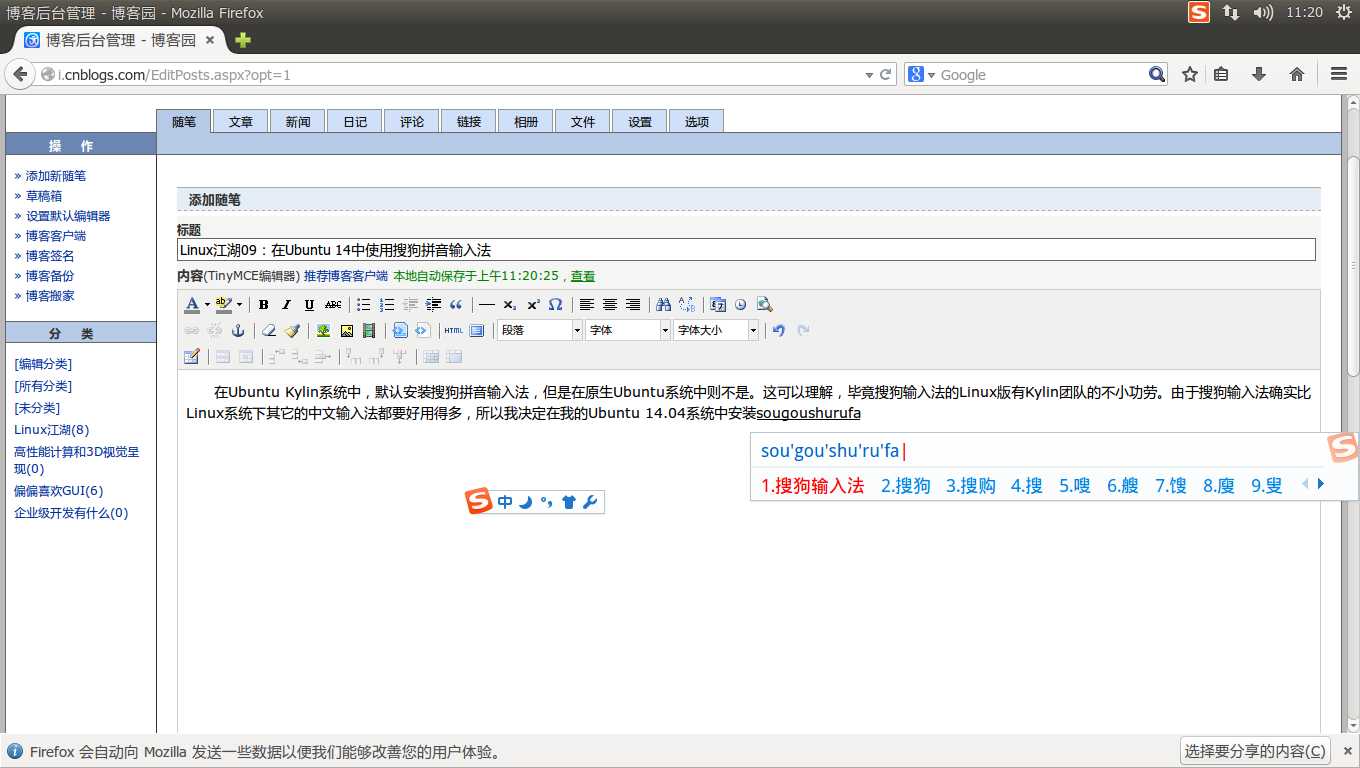Apply strikethrough (ABC) formatting
The width and height of the screenshot is (1360, 768).
333,305
